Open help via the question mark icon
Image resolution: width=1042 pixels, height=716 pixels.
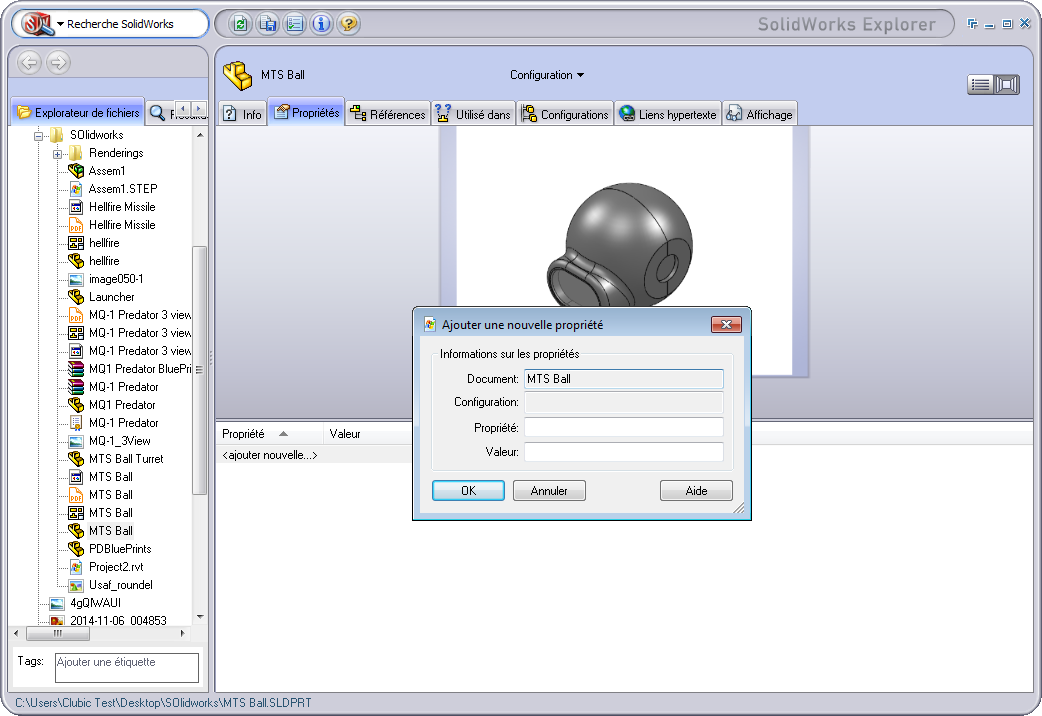348,24
